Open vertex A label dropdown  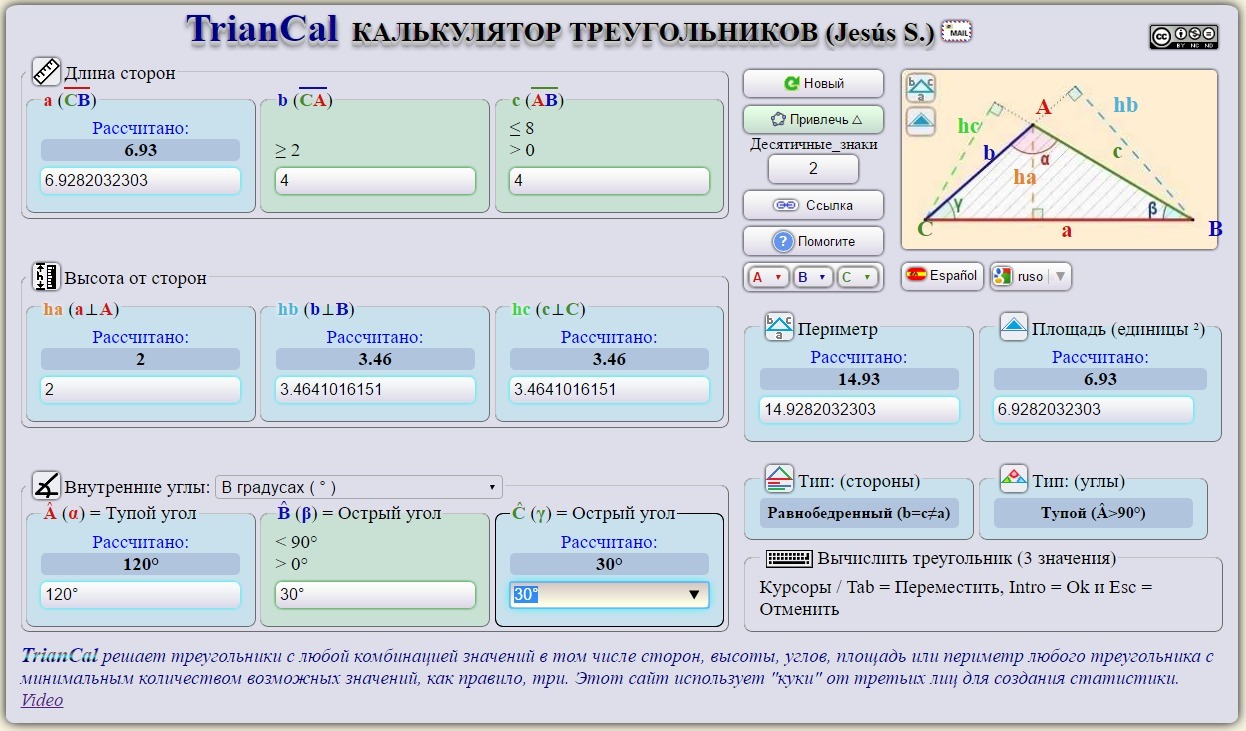[768, 277]
